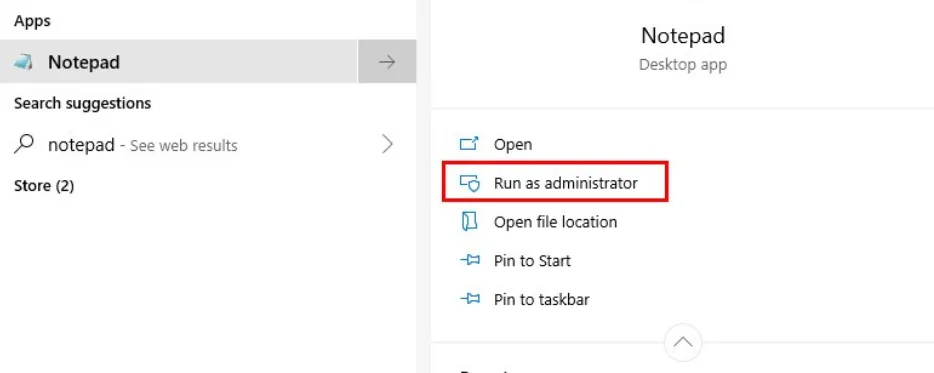Click the magnifier icon beside notepad suggestion
This screenshot has width=934, height=373.
click(x=23, y=144)
